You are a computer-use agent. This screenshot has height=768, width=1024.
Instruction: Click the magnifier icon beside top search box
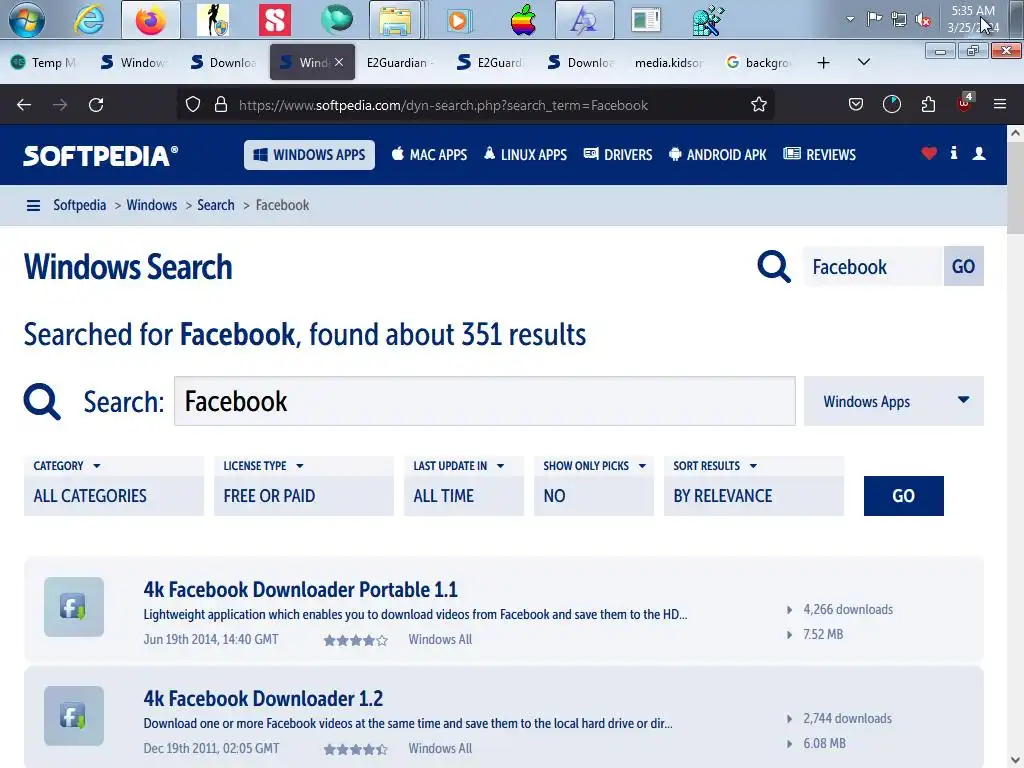coord(774,266)
